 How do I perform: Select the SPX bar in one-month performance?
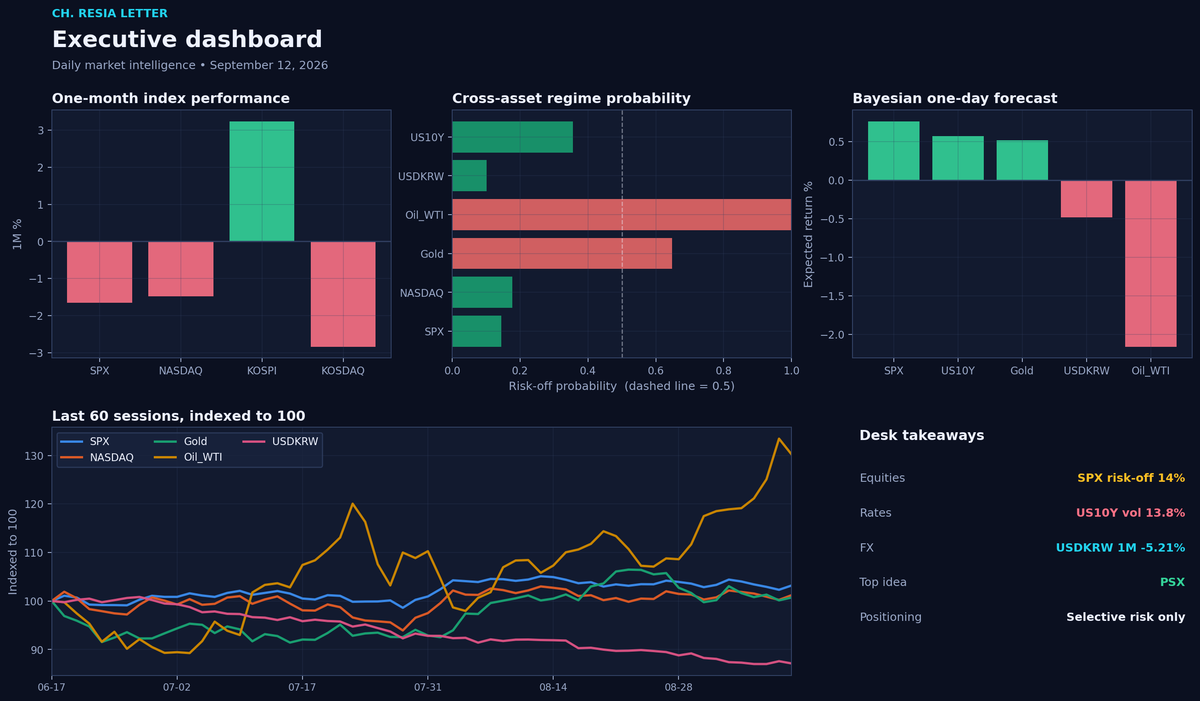(100, 272)
